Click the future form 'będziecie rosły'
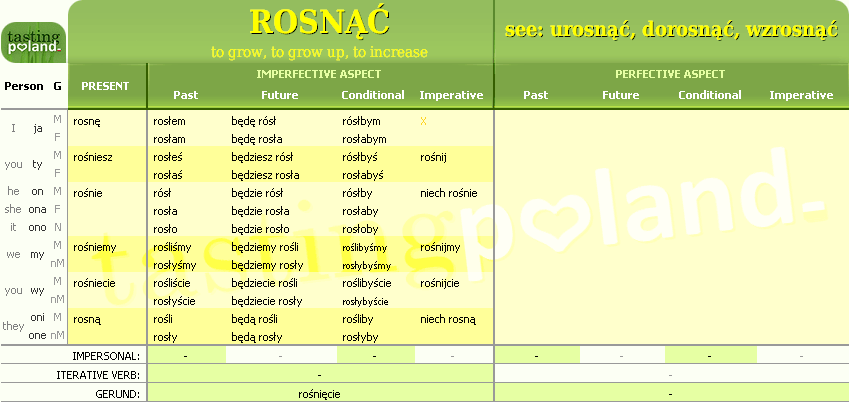This screenshot has width=849, height=402. coord(267,301)
